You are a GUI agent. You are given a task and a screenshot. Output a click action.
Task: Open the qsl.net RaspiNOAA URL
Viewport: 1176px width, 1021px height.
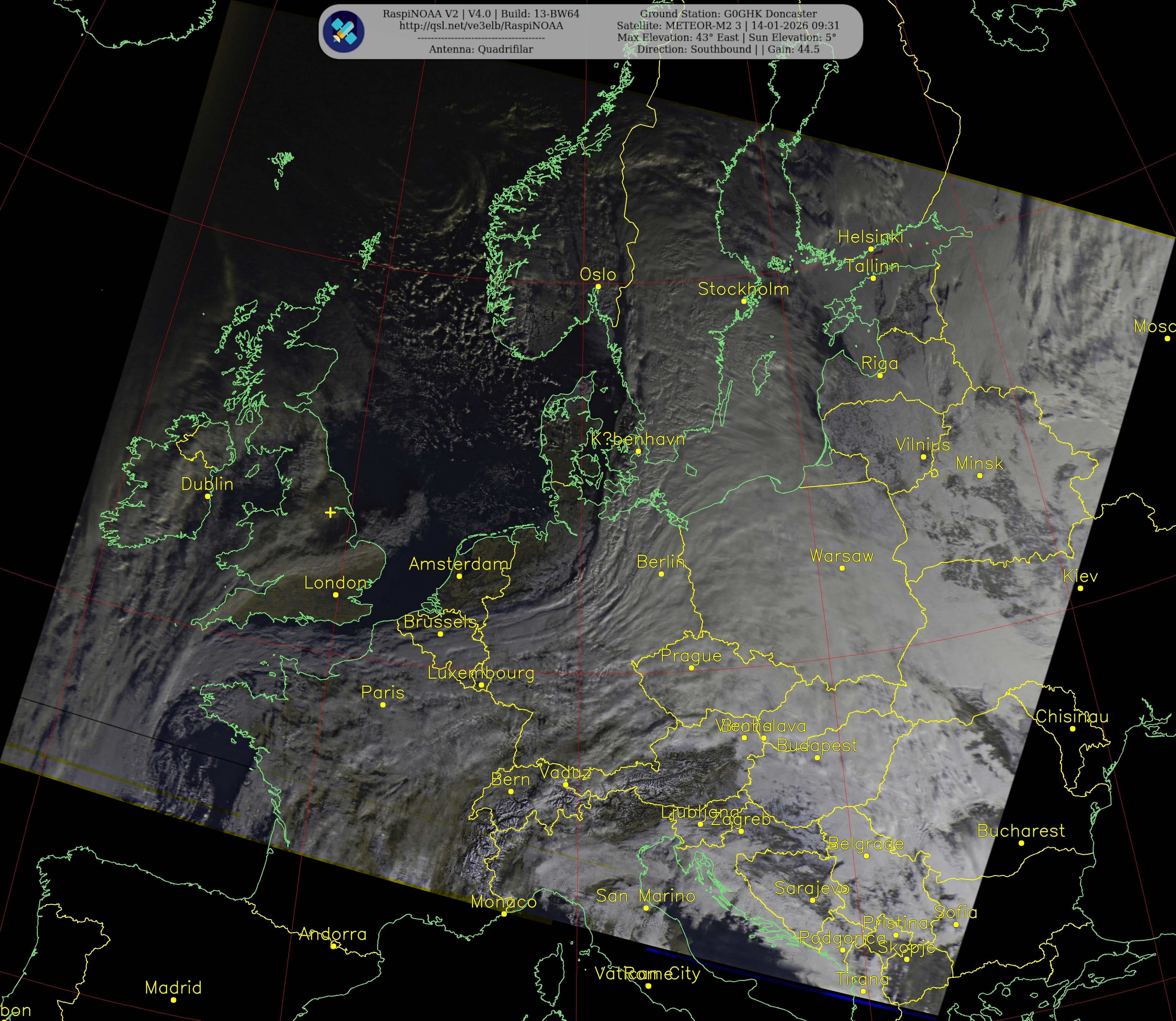coord(481,26)
